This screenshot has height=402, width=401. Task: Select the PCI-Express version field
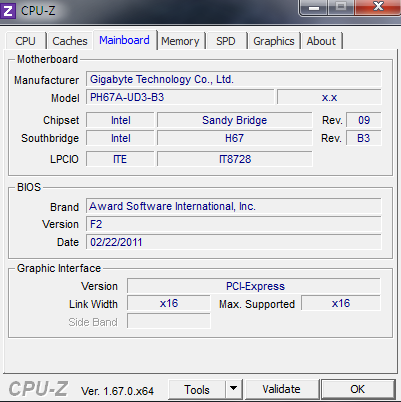pyautogui.click(x=254, y=286)
